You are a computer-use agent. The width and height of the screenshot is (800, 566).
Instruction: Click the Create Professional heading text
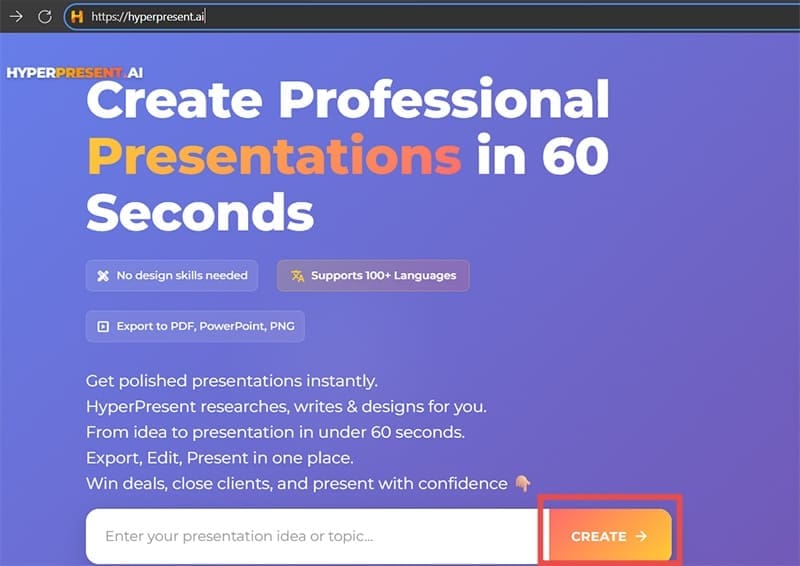click(348, 99)
